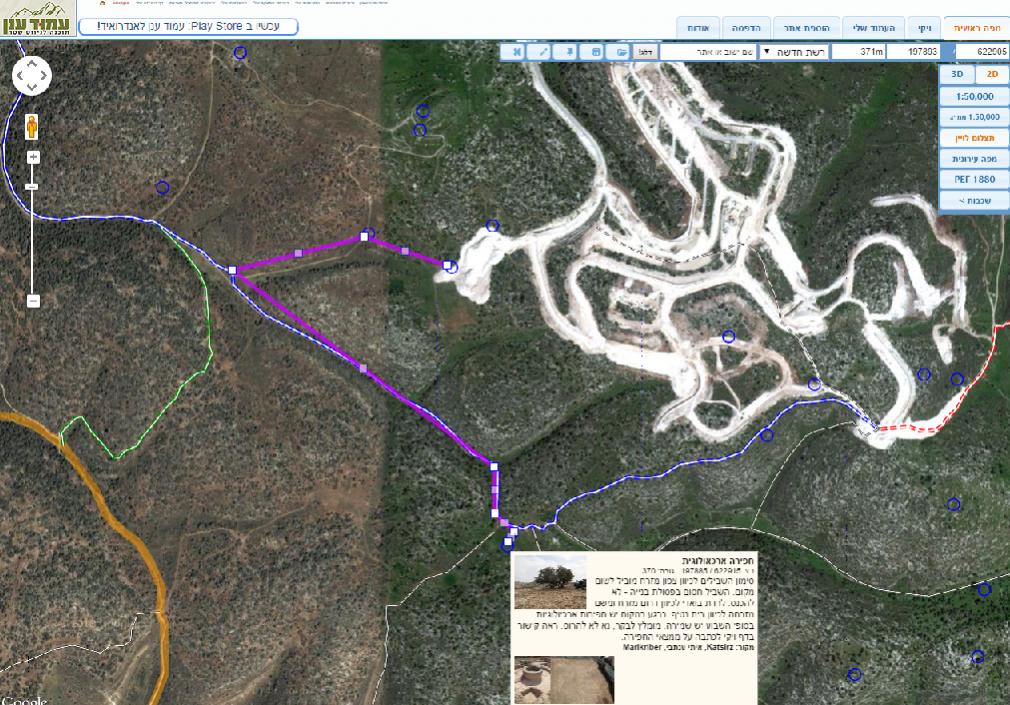Click the pushpin marker icon in toolbar
The height and width of the screenshot is (705, 1010).
tap(570, 51)
